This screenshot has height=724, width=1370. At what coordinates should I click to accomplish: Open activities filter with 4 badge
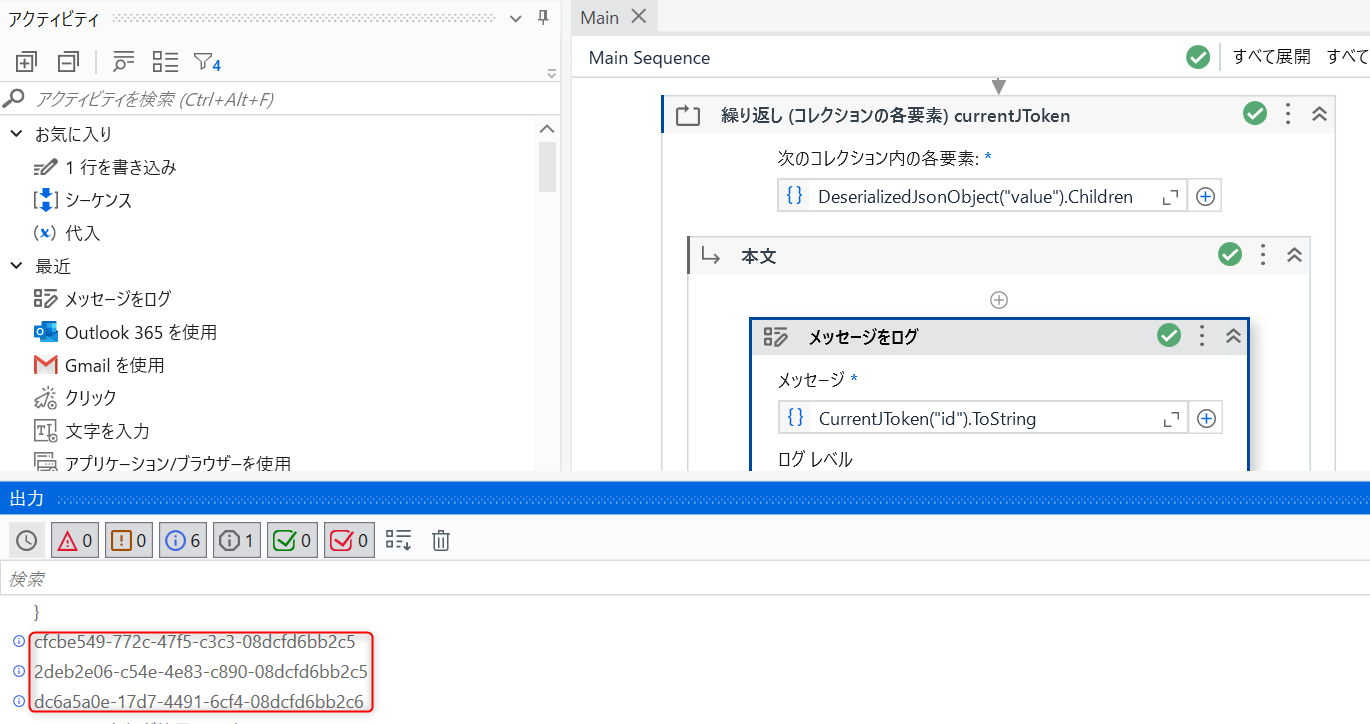click(x=207, y=62)
